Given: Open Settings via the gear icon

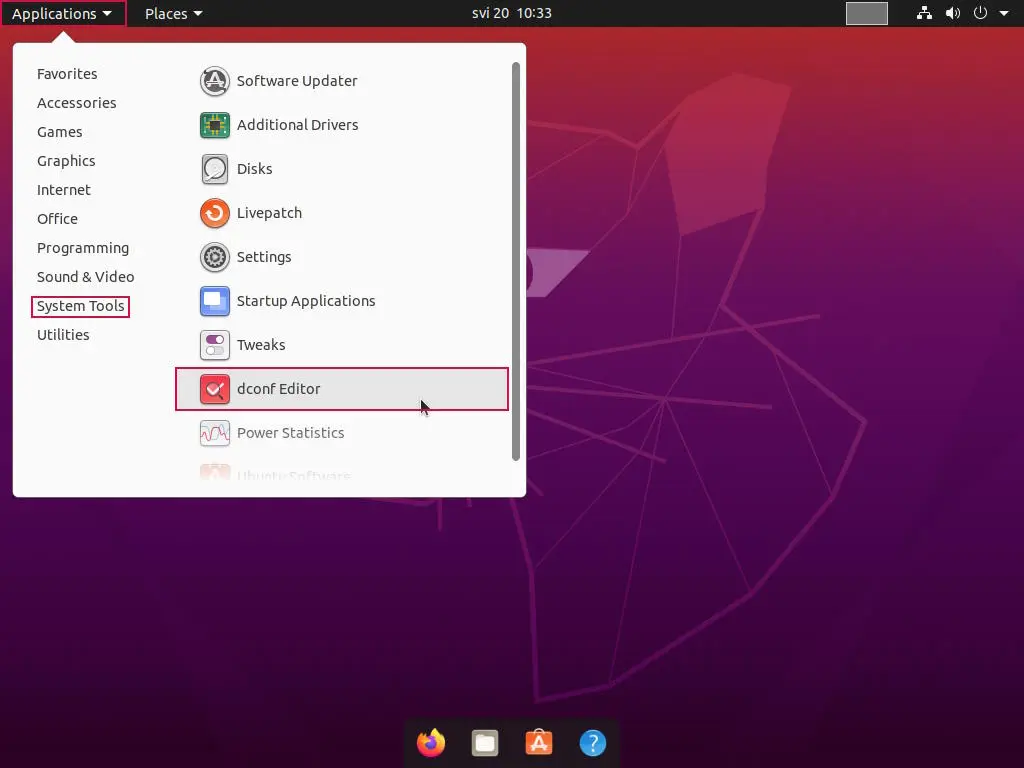Looking at the screenshot, I should [x=215, y=257].
